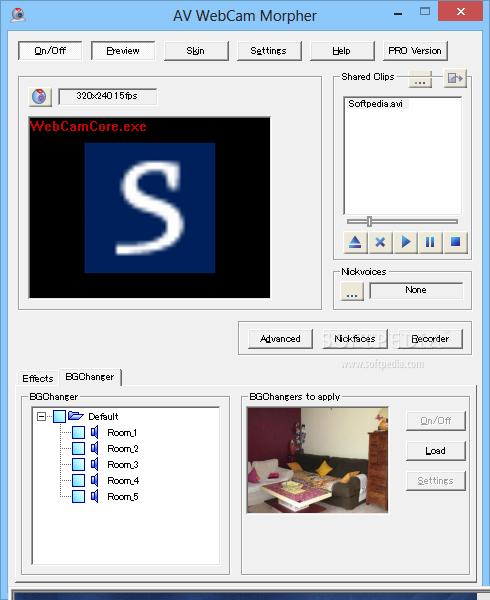Open the Settings button in top row
The image size is (490, 600).
269,51
